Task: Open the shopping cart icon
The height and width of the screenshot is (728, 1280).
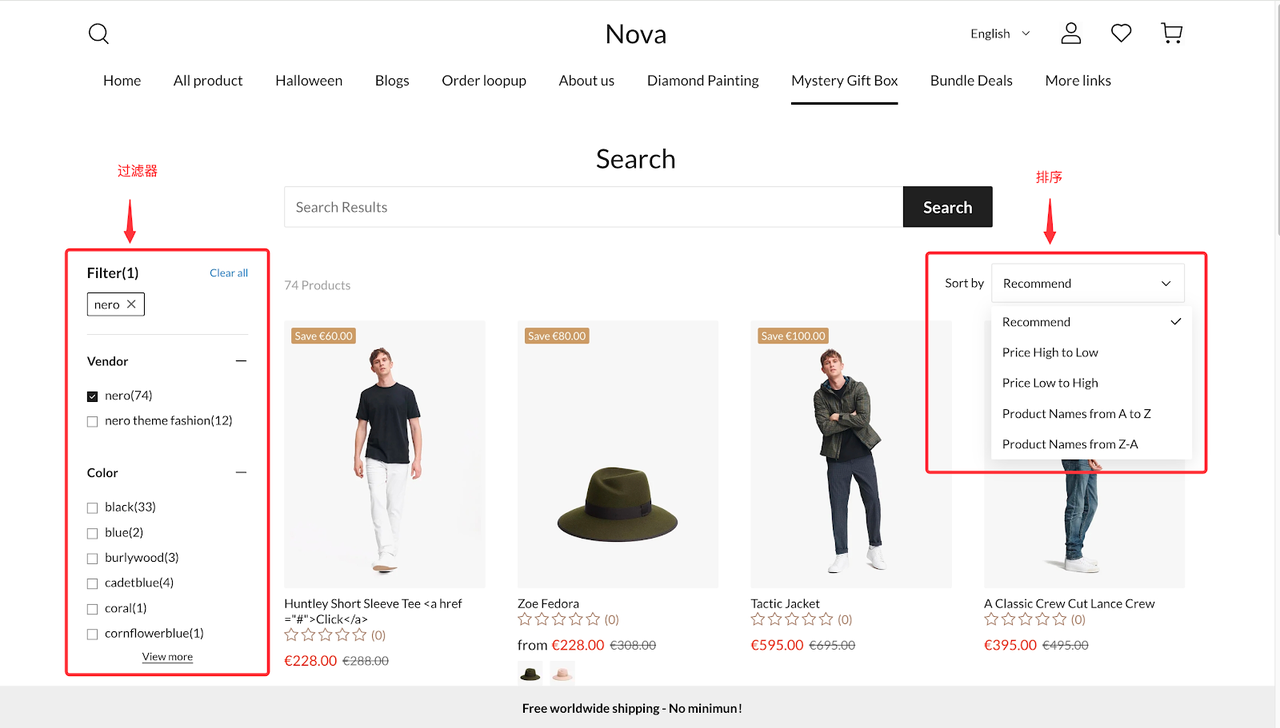Action: (x=1172, y=34)
